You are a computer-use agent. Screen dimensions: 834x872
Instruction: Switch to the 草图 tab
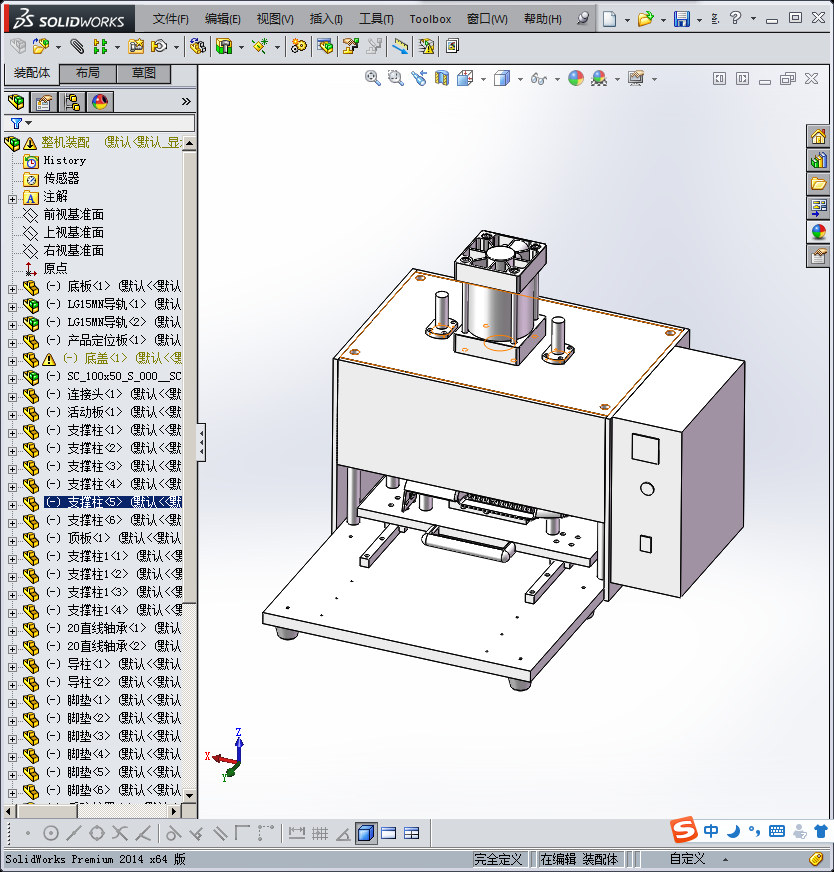(144, 73)
